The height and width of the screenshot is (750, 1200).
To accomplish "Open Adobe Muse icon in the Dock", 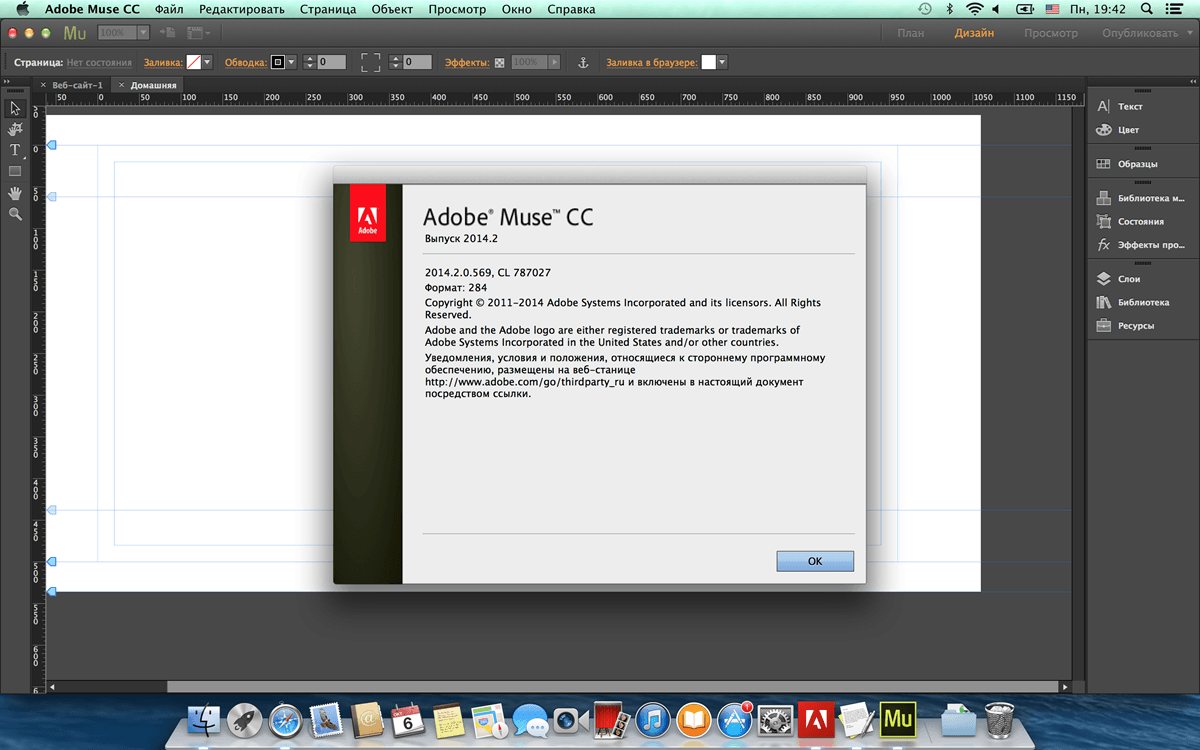I will [899, 719].
